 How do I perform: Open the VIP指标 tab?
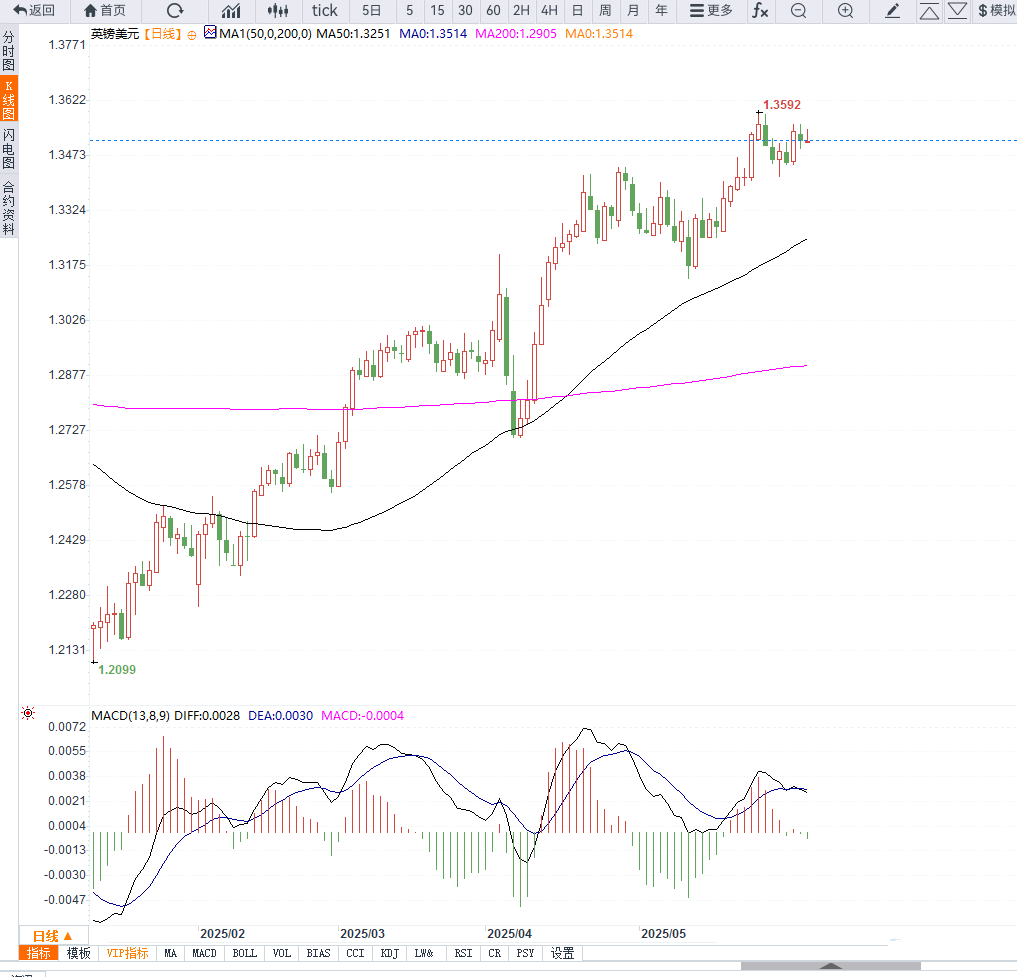[x=127, y=953]
